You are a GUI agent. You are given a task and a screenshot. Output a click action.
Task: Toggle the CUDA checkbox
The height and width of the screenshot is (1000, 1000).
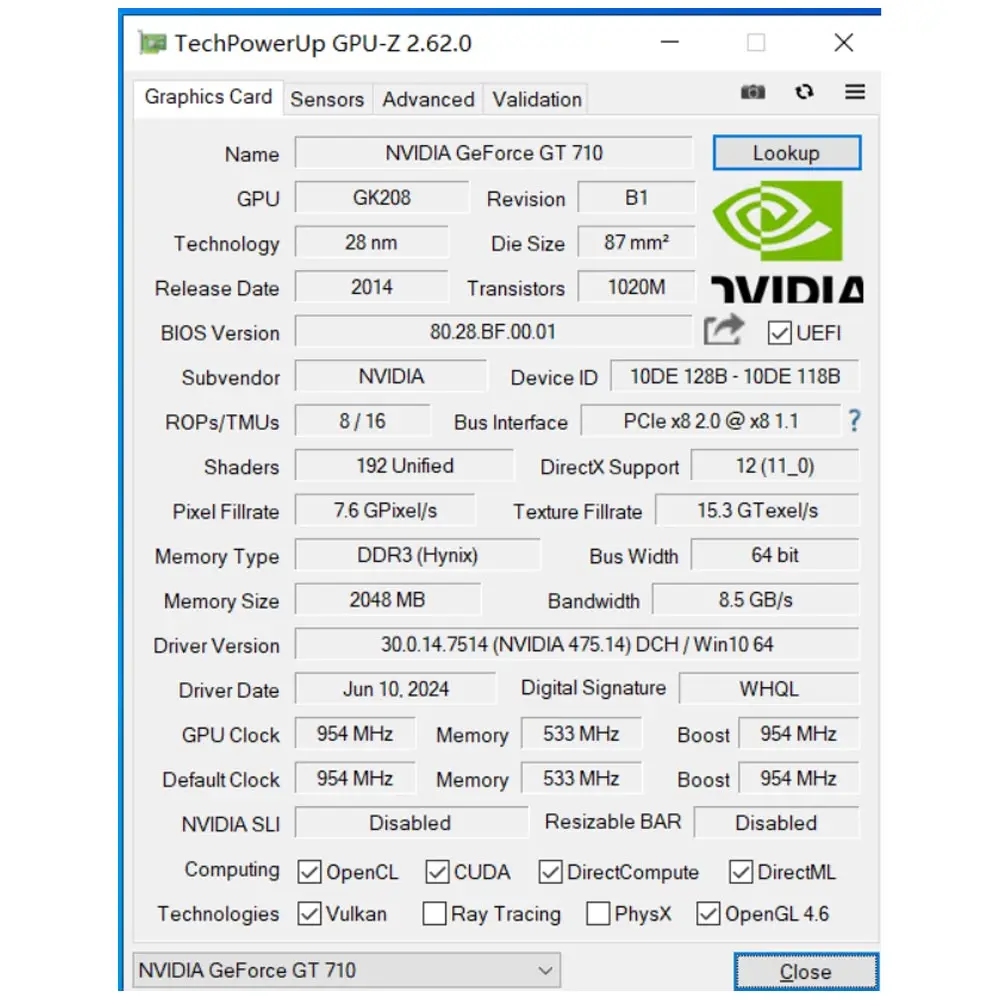tap(437, 872)
